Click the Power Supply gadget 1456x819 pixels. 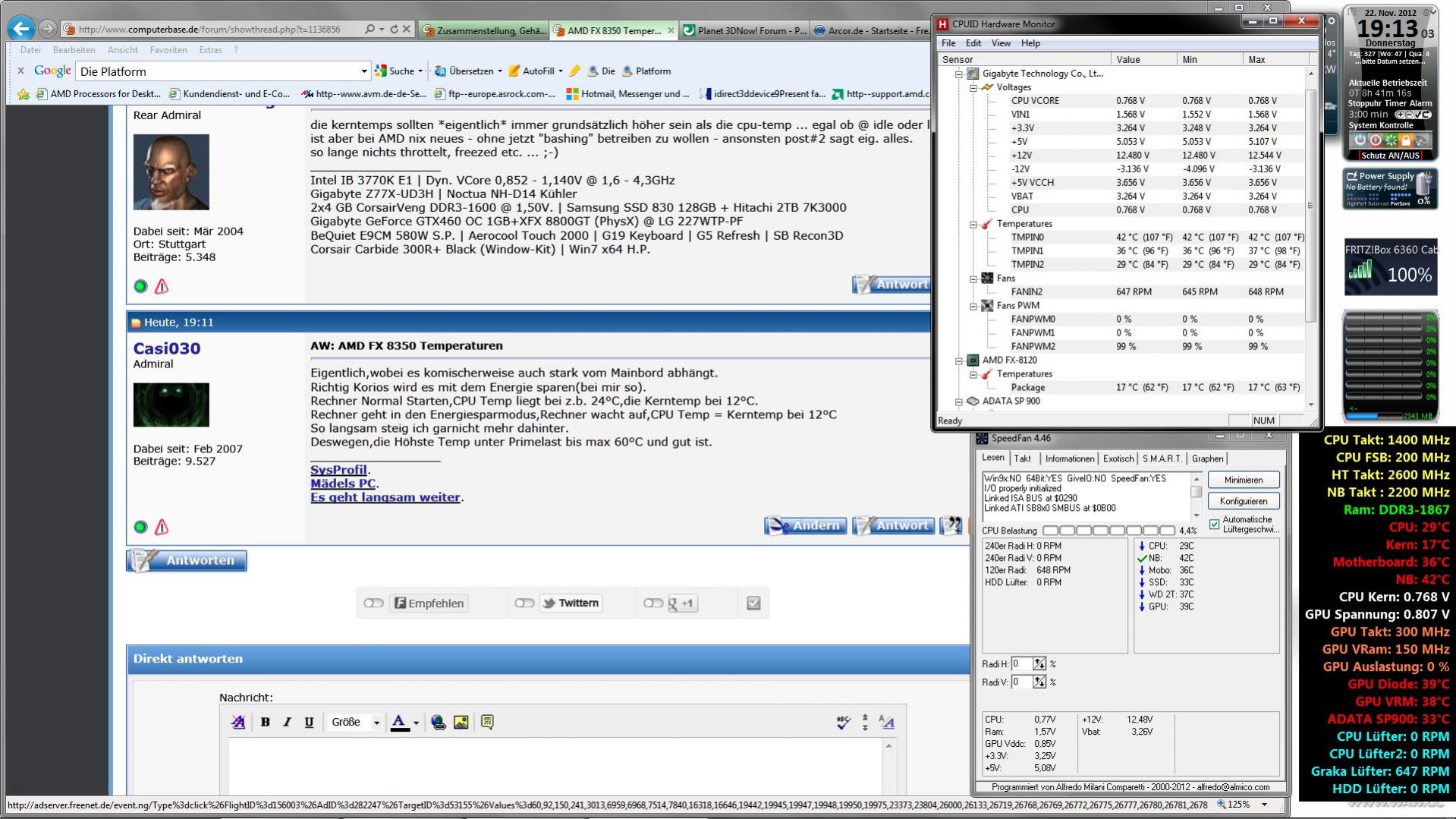click(1390, 188)
